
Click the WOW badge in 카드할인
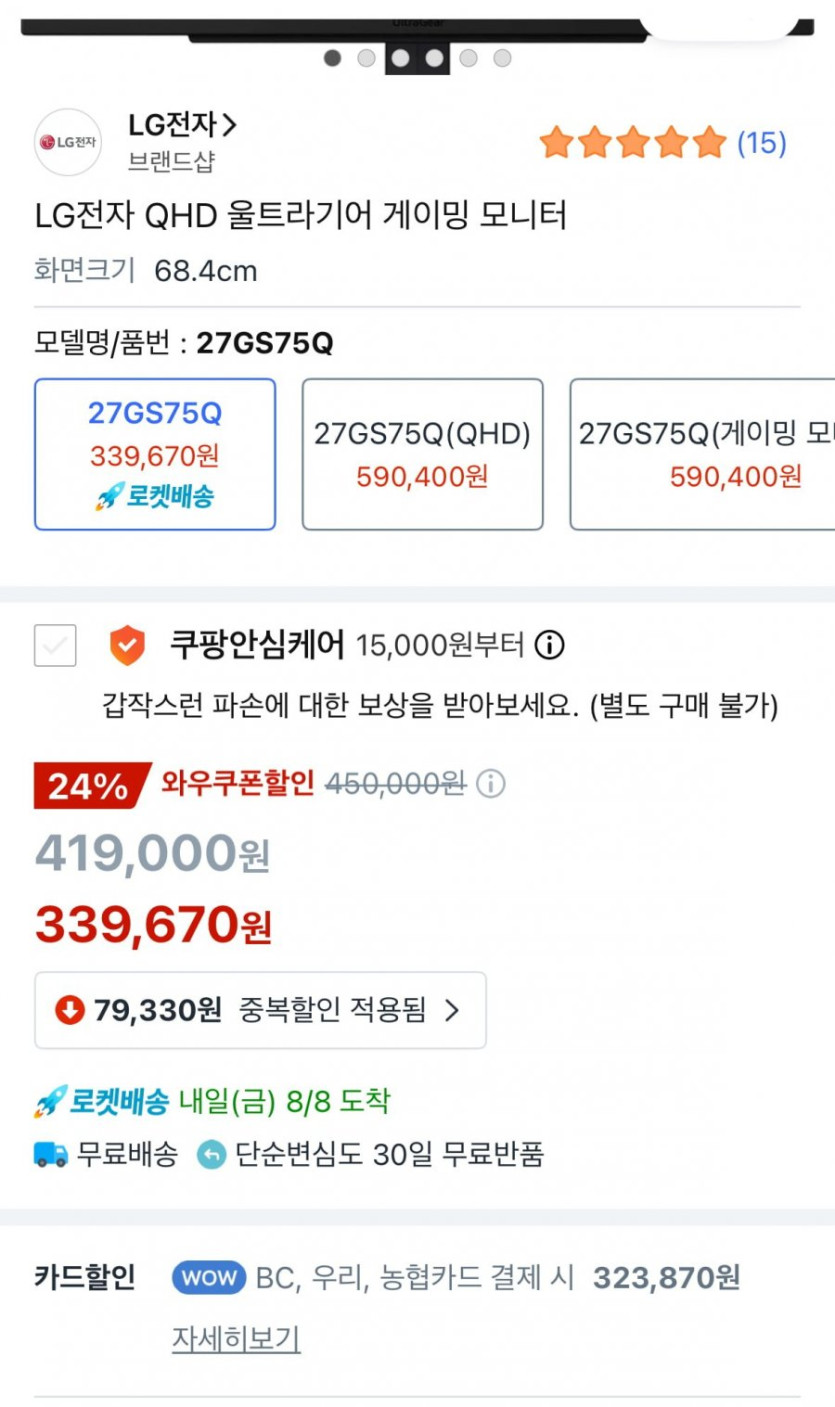pyautogui.click(x=209, y=1277)
